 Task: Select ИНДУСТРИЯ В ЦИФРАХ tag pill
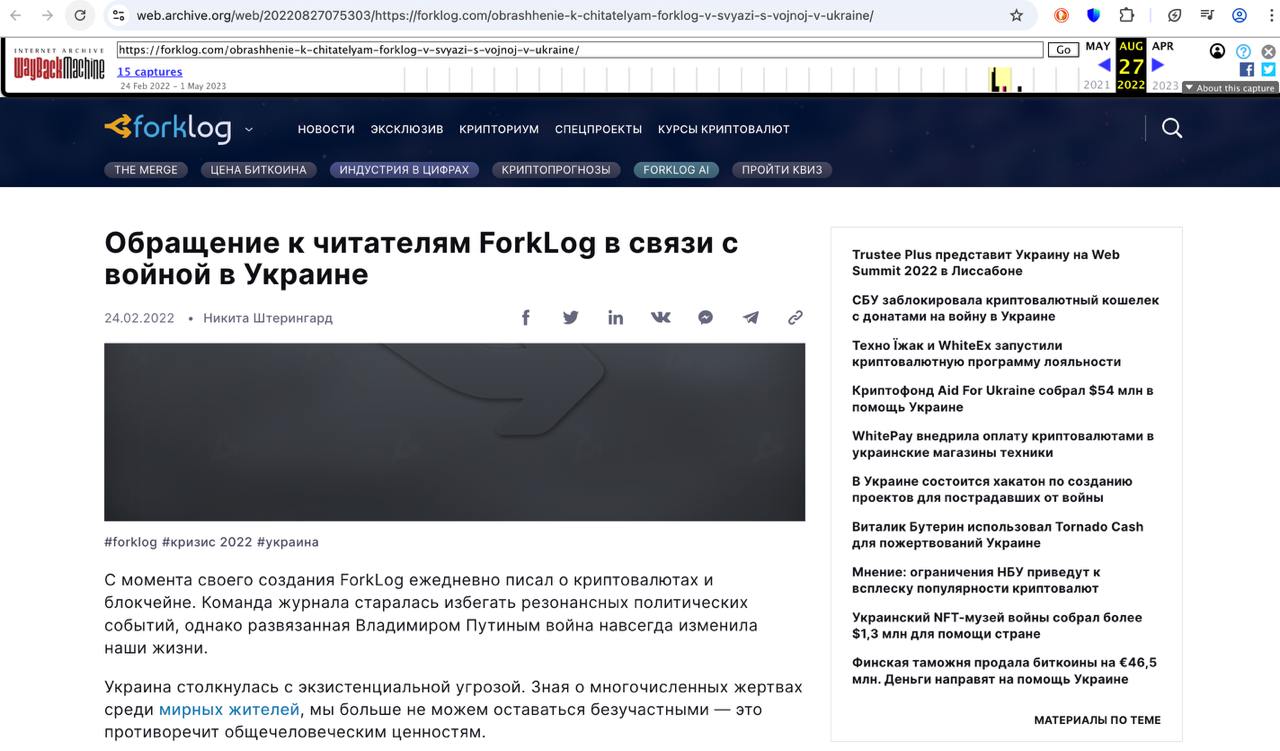pyautogui.click(x=404, y=170)
